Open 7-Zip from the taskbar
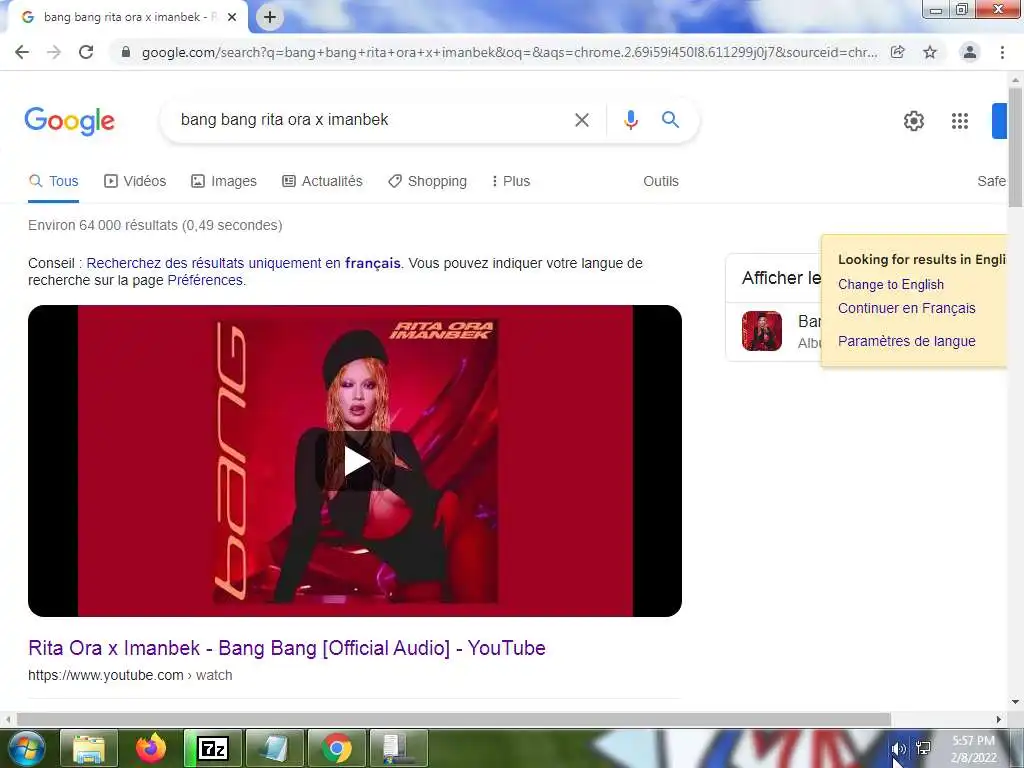This screenshot has width=1024, height=768. (x=213, y=748)
